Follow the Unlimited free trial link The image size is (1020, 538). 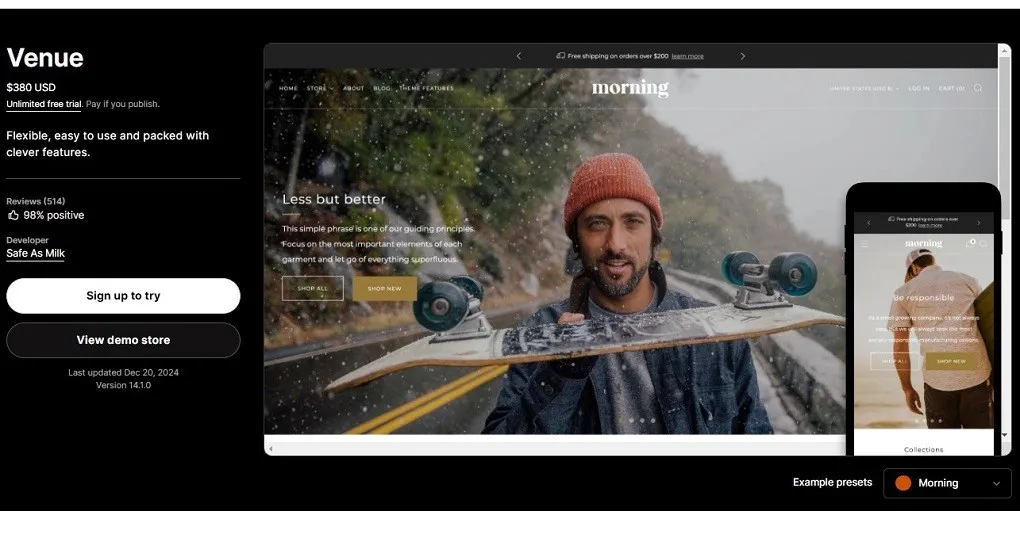(44, 104)
